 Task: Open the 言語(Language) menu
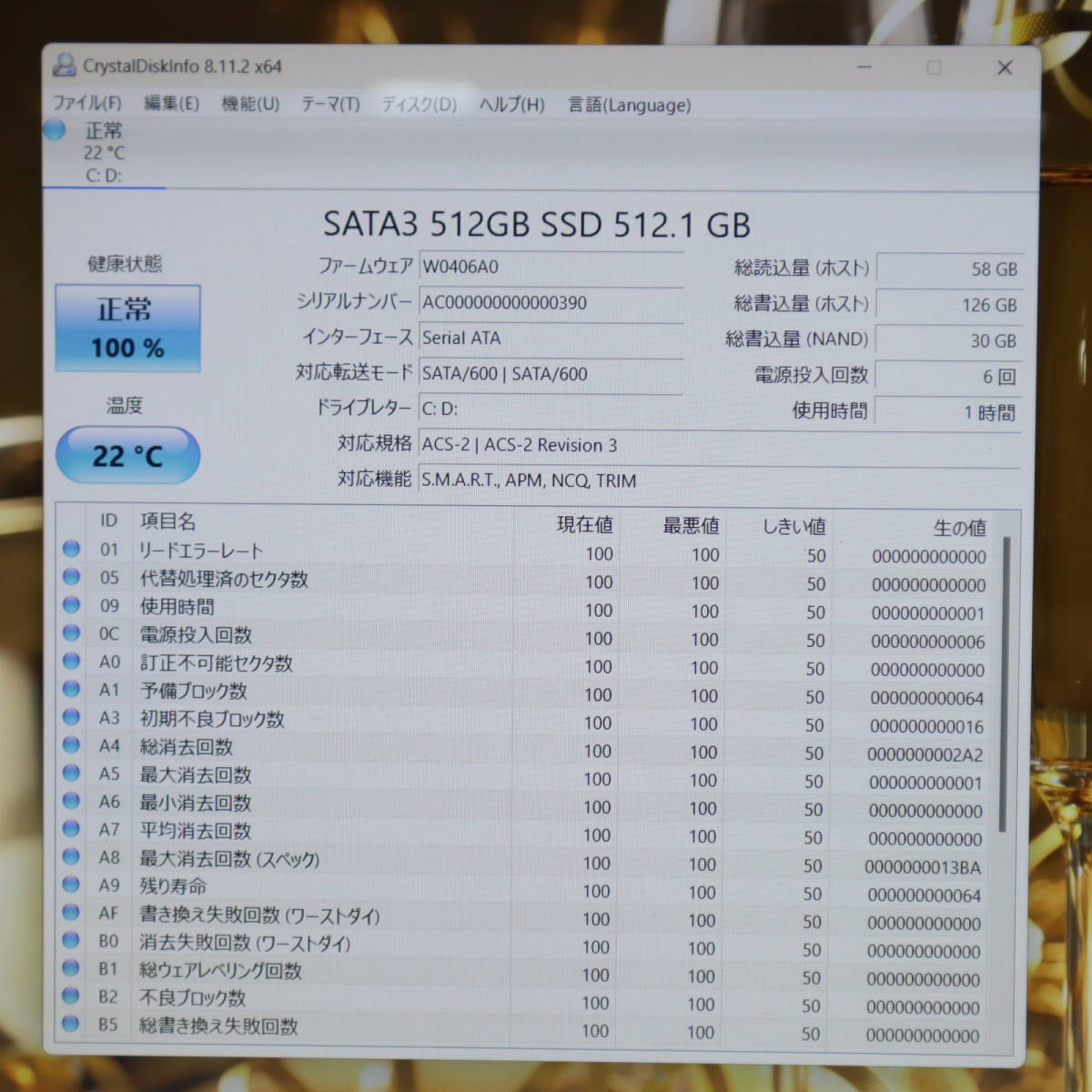(630, 105)
